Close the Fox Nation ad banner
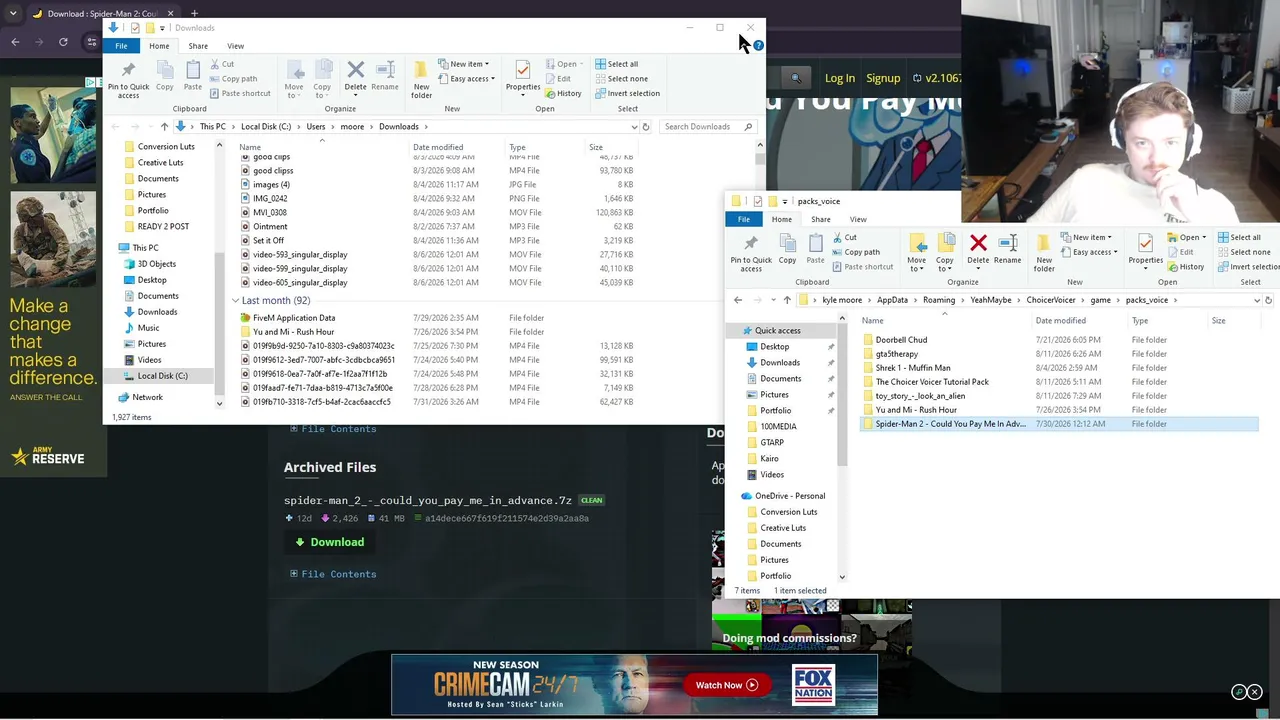 (x=1255, y=692)
